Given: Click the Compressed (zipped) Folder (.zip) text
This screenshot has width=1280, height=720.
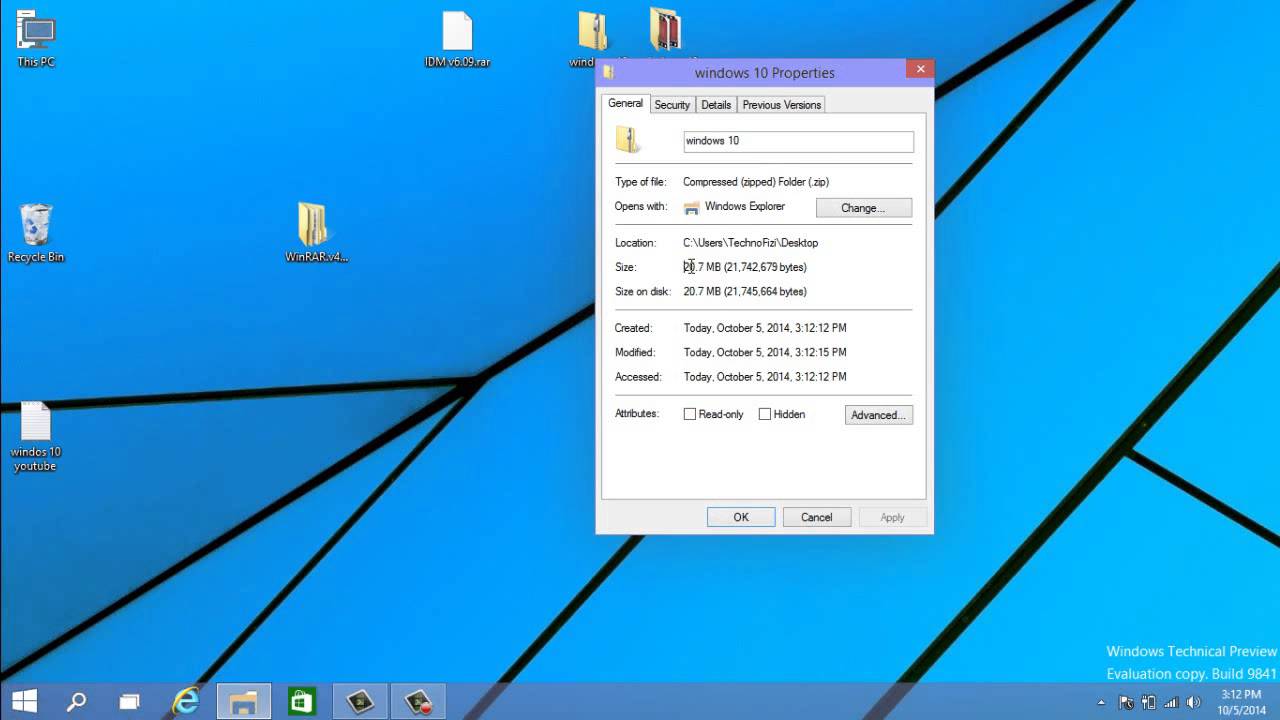Looking at the screenshot, I should coord(756,182).
